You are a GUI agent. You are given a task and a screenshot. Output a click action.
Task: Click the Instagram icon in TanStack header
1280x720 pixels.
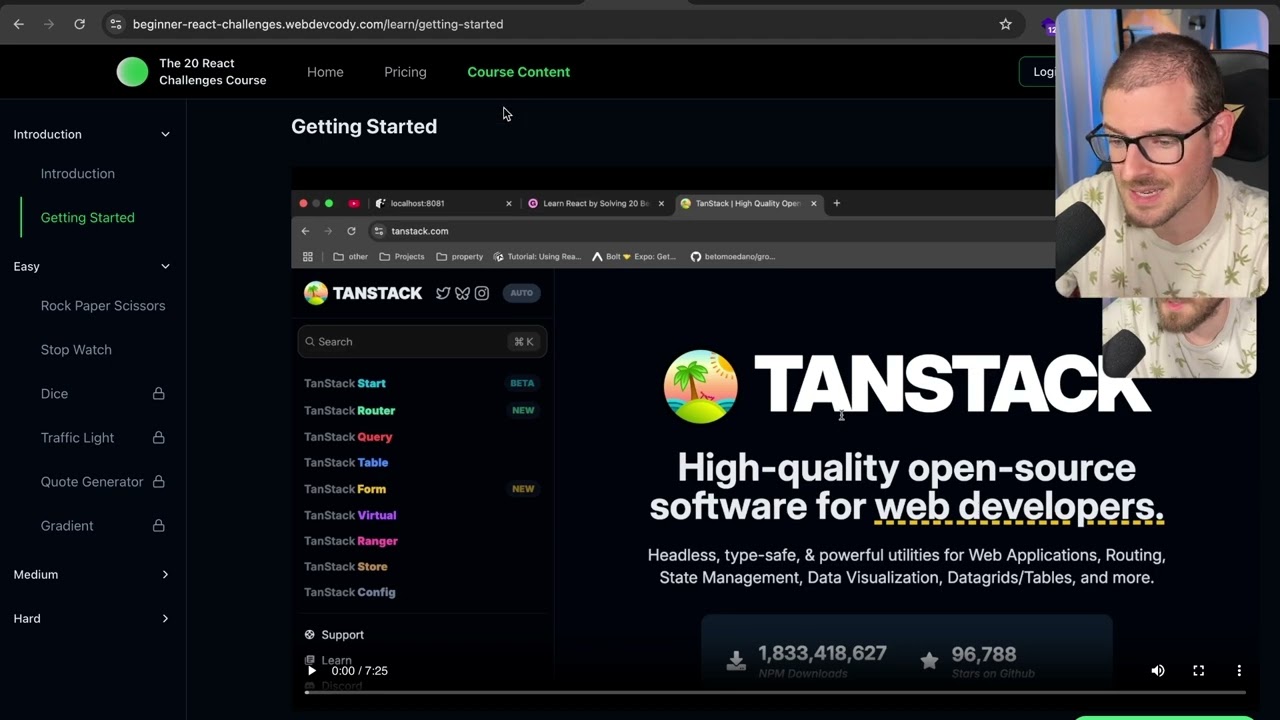point(482,293)
